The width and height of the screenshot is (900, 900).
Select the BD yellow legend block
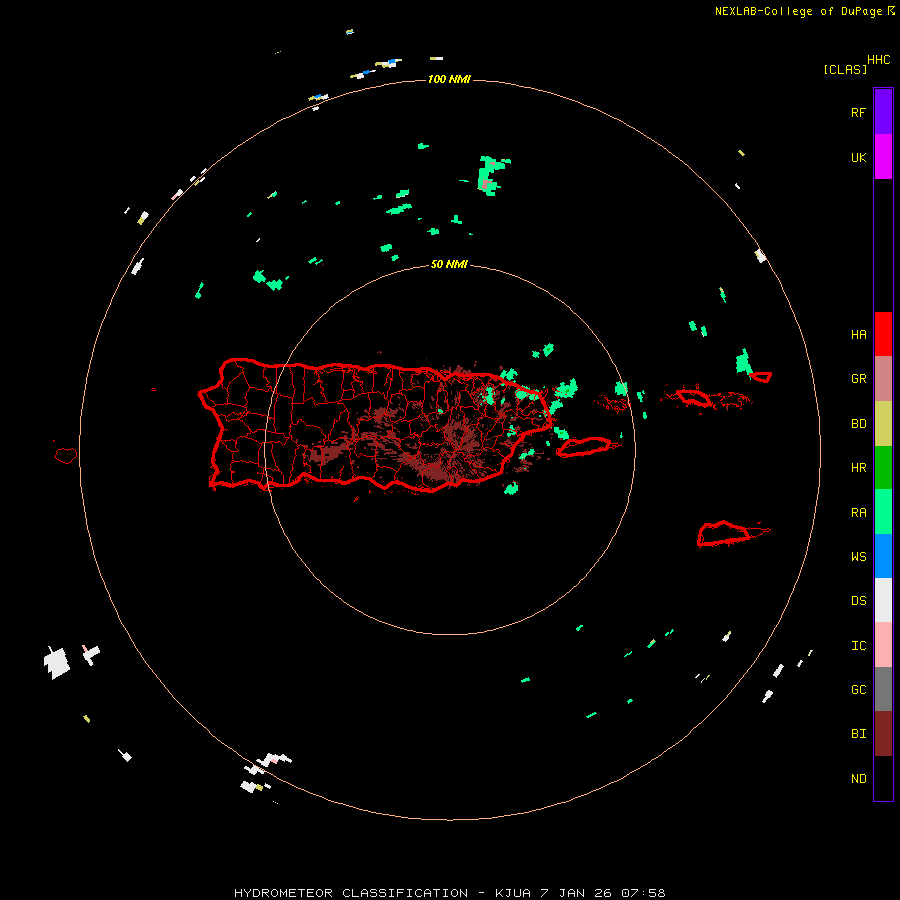883,424
